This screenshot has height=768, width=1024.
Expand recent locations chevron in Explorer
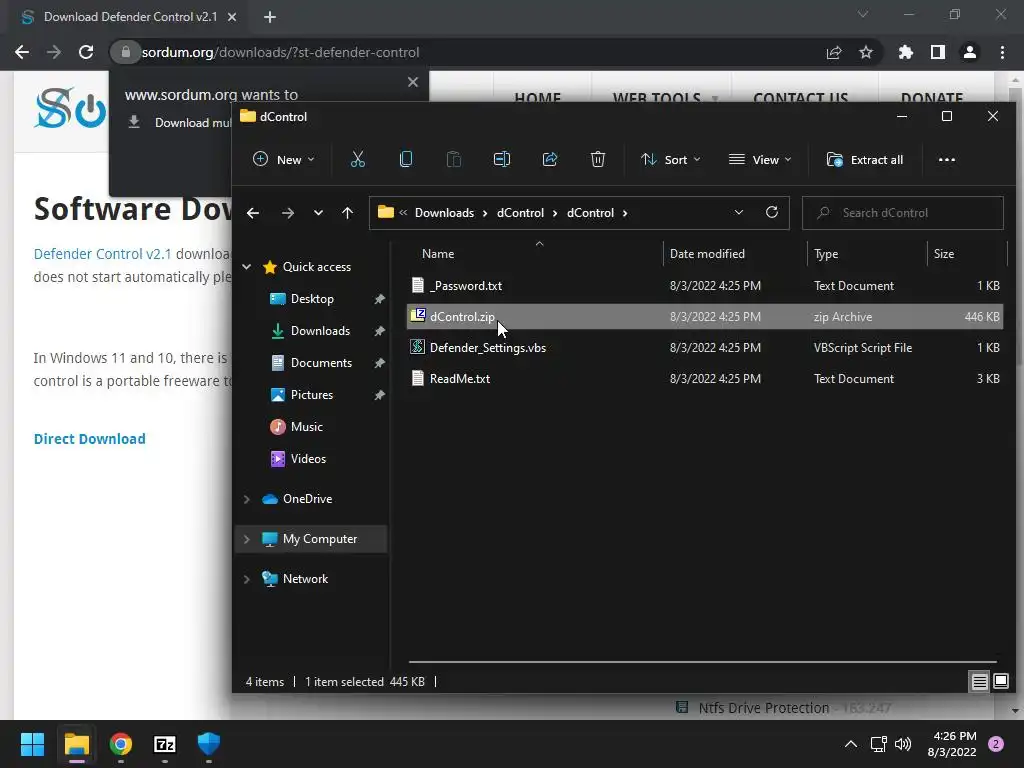point(318,213)
